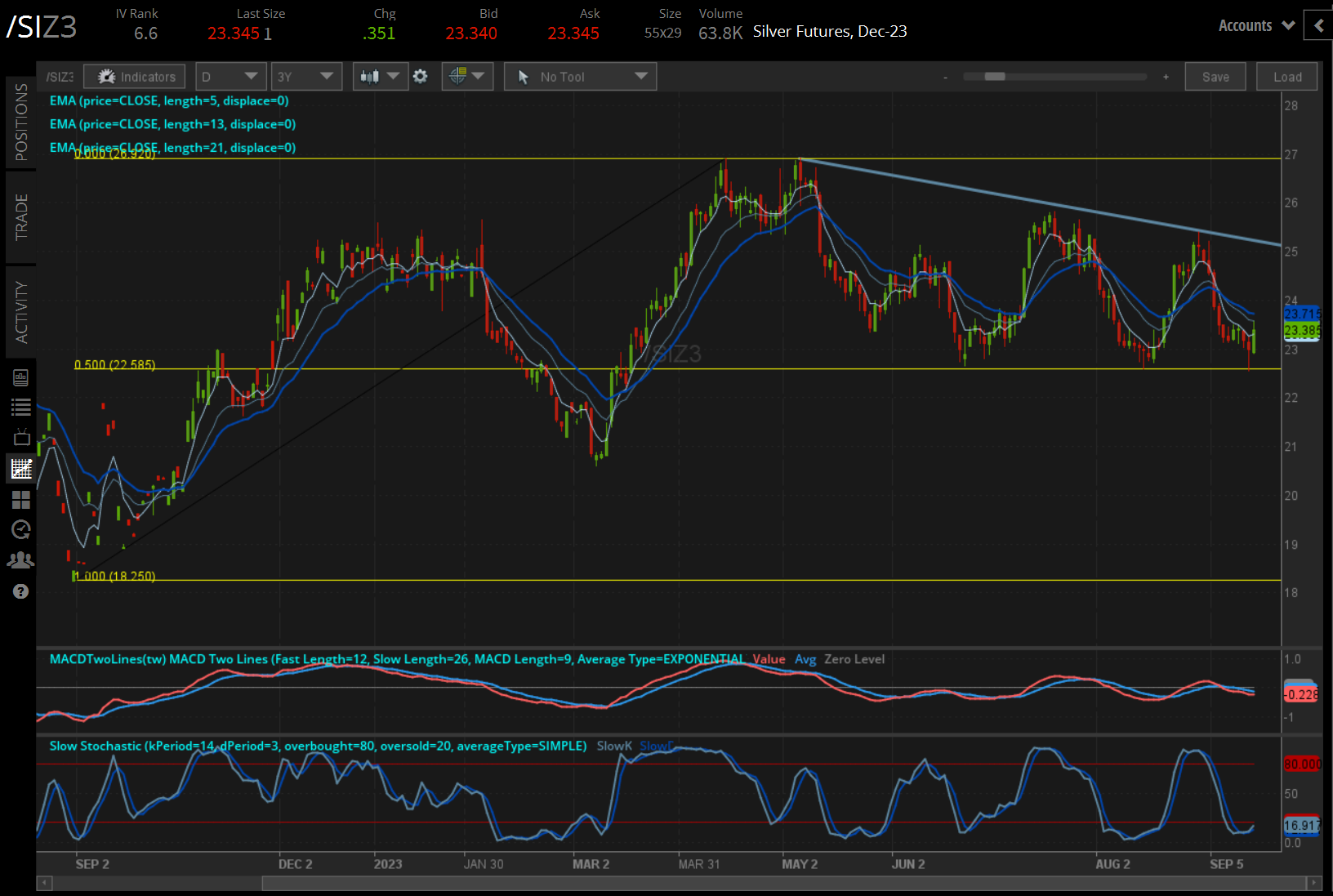The image size is (1333, 896).
Task: Expand the 3Y range dropdown
Action: [306, 76]
